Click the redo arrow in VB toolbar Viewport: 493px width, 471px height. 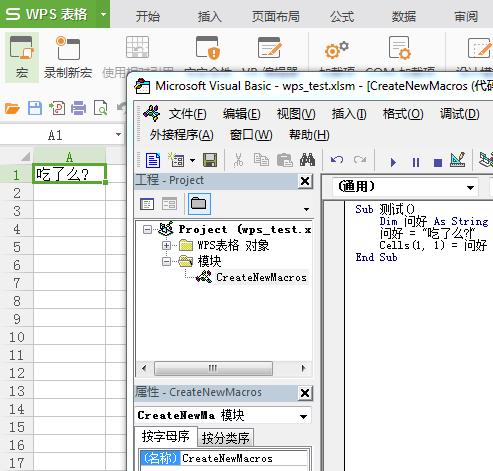[360, 160]
